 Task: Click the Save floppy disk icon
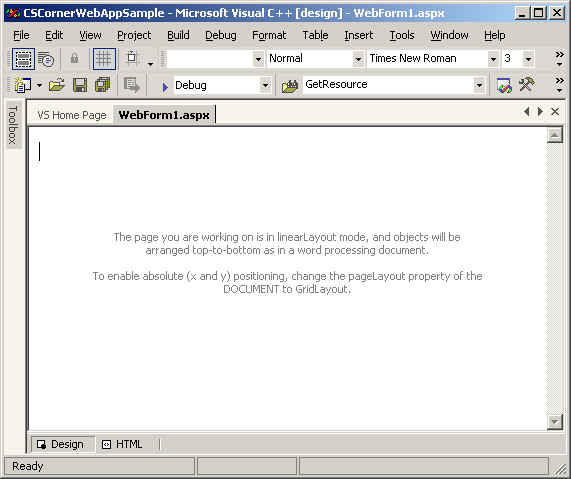[x=80, y=85]
